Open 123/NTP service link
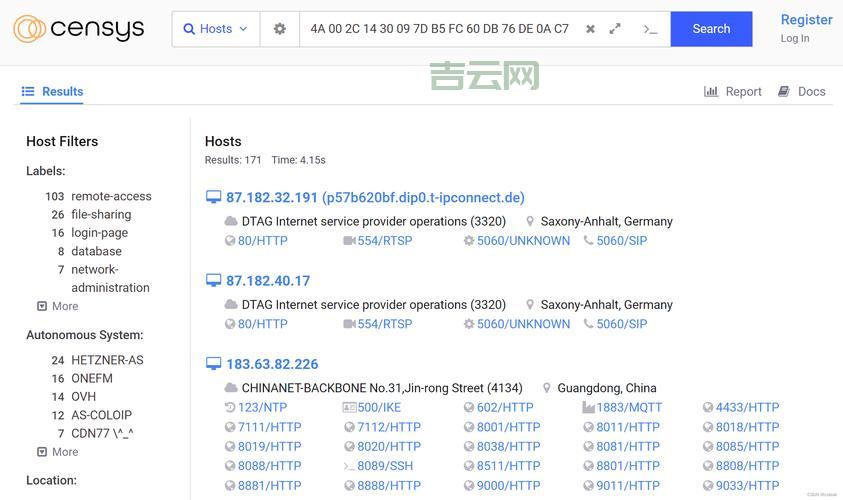 tap(262, 408)
